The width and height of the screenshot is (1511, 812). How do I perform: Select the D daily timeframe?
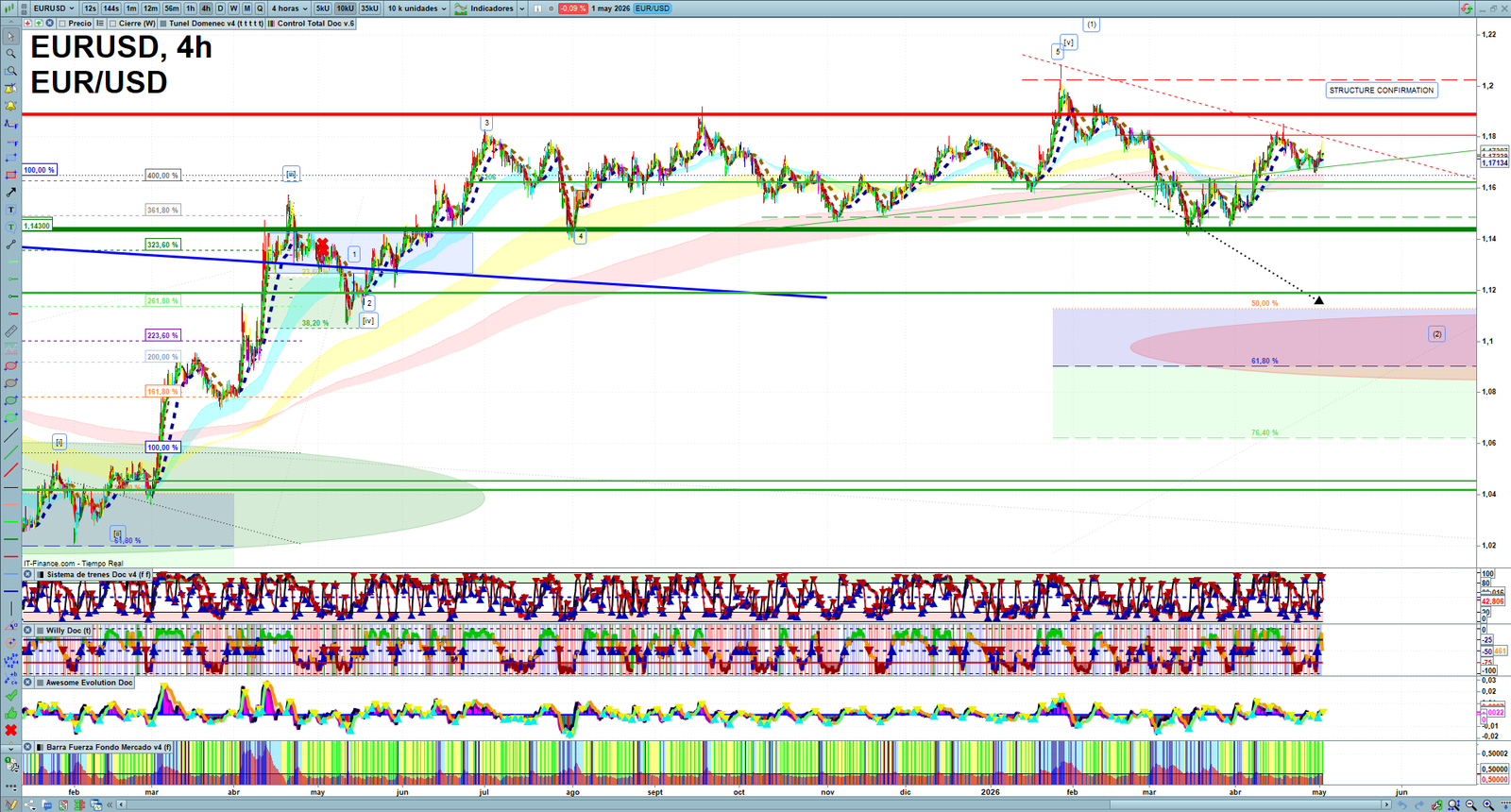click(220, 8)
